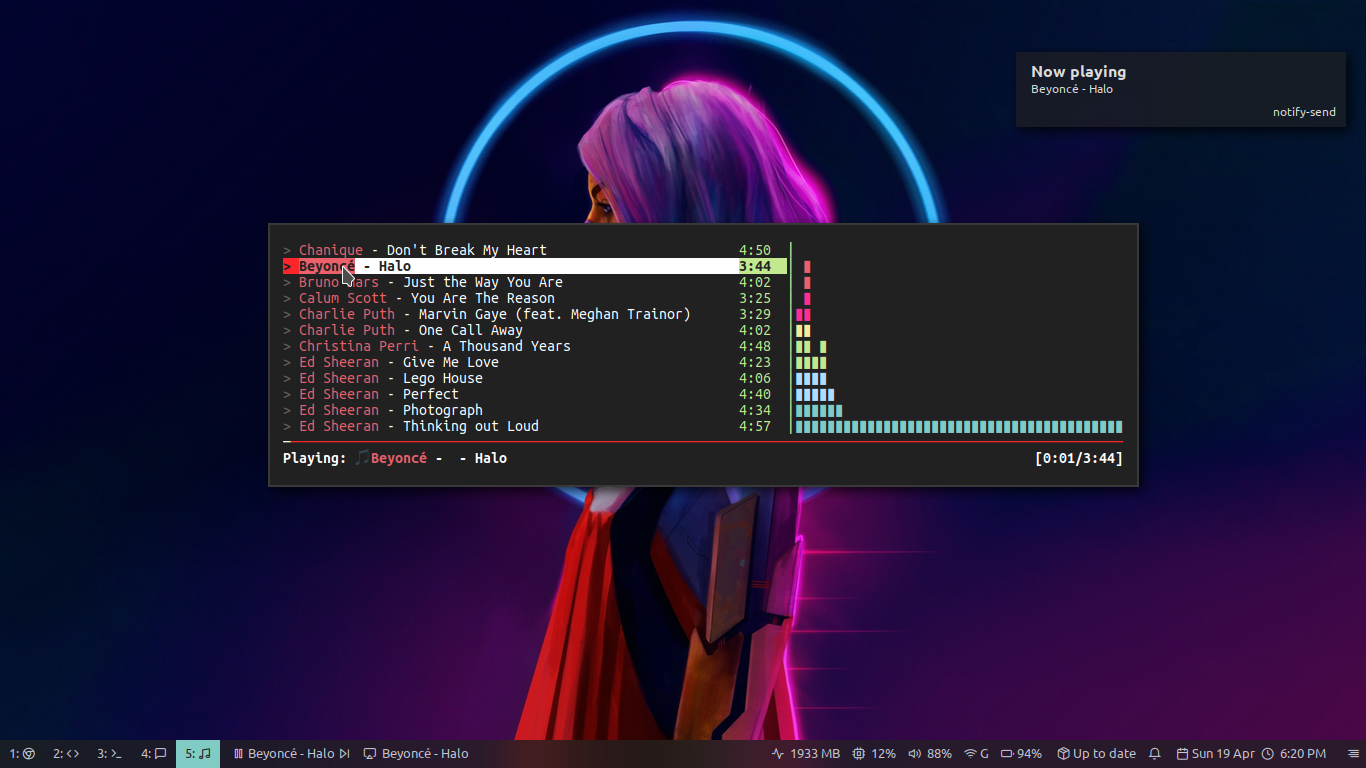Toggle the notifications bell icon
The height and width of the screenshot is (768, 1366).
tap(1155, 754)
